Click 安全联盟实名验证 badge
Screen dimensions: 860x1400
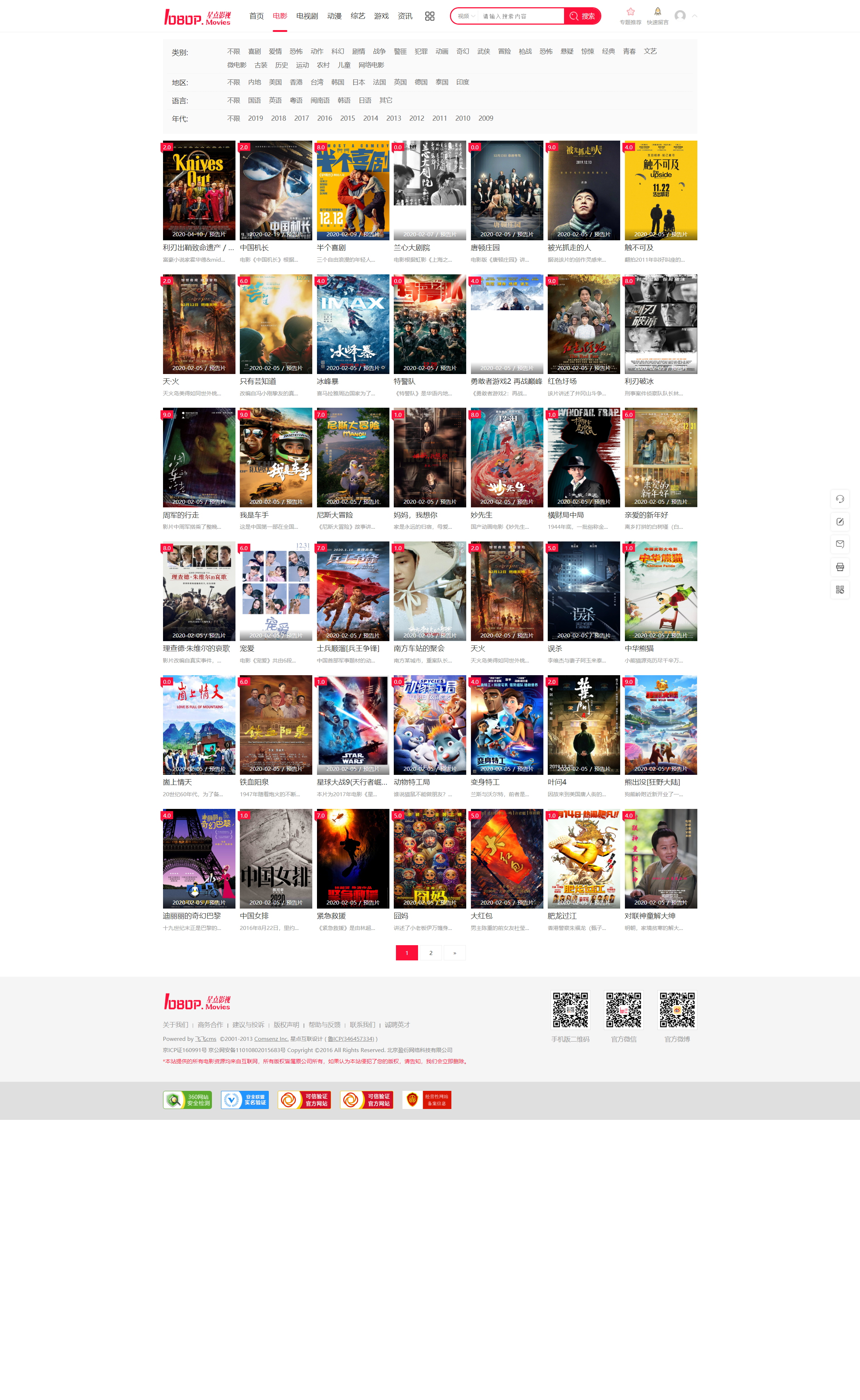(x=245, y=1100)
